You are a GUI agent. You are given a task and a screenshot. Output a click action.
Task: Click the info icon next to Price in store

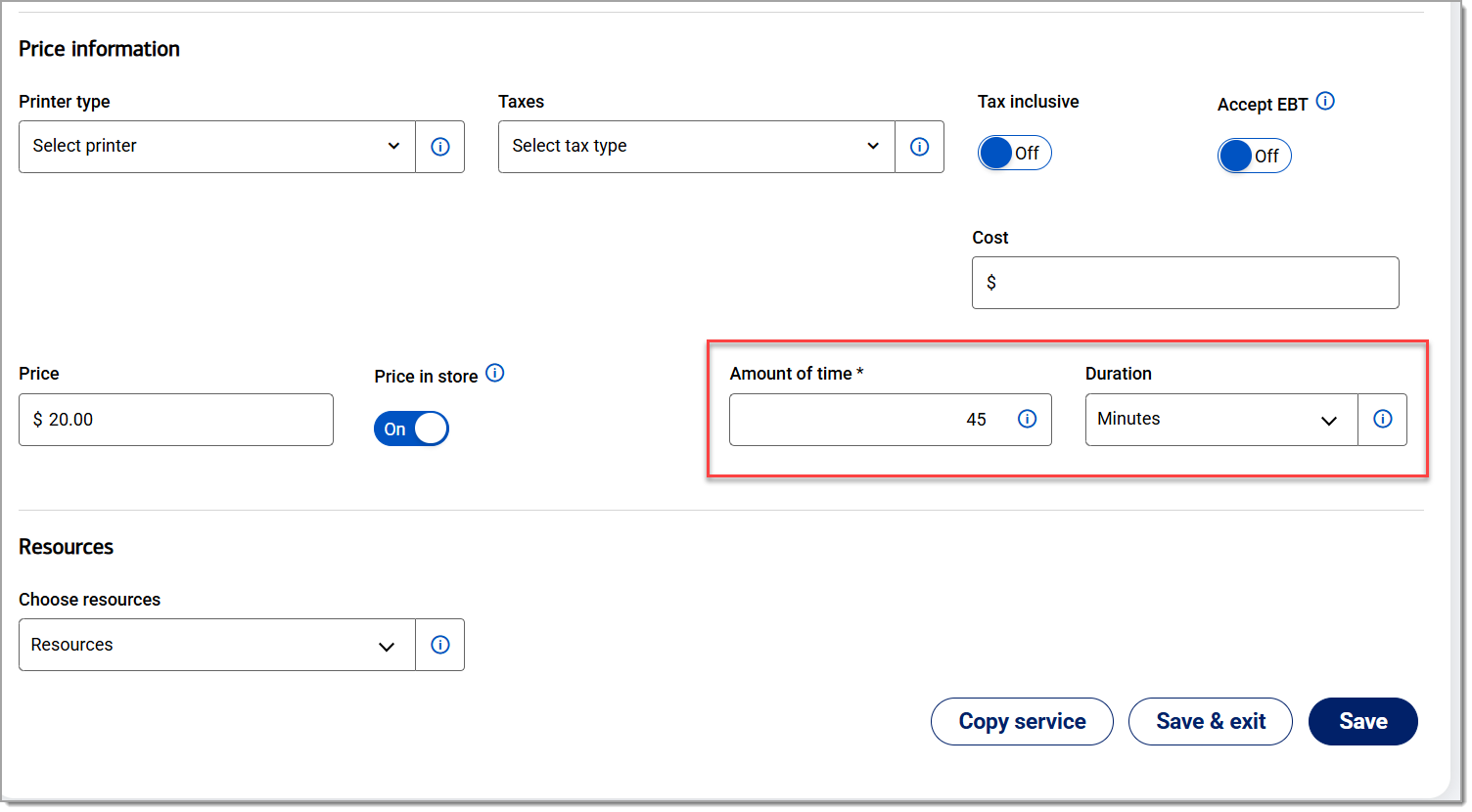(495, 373)
